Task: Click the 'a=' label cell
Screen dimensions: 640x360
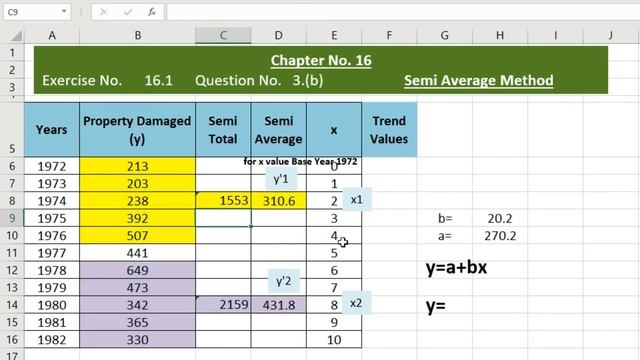Action: coord(444,236)
